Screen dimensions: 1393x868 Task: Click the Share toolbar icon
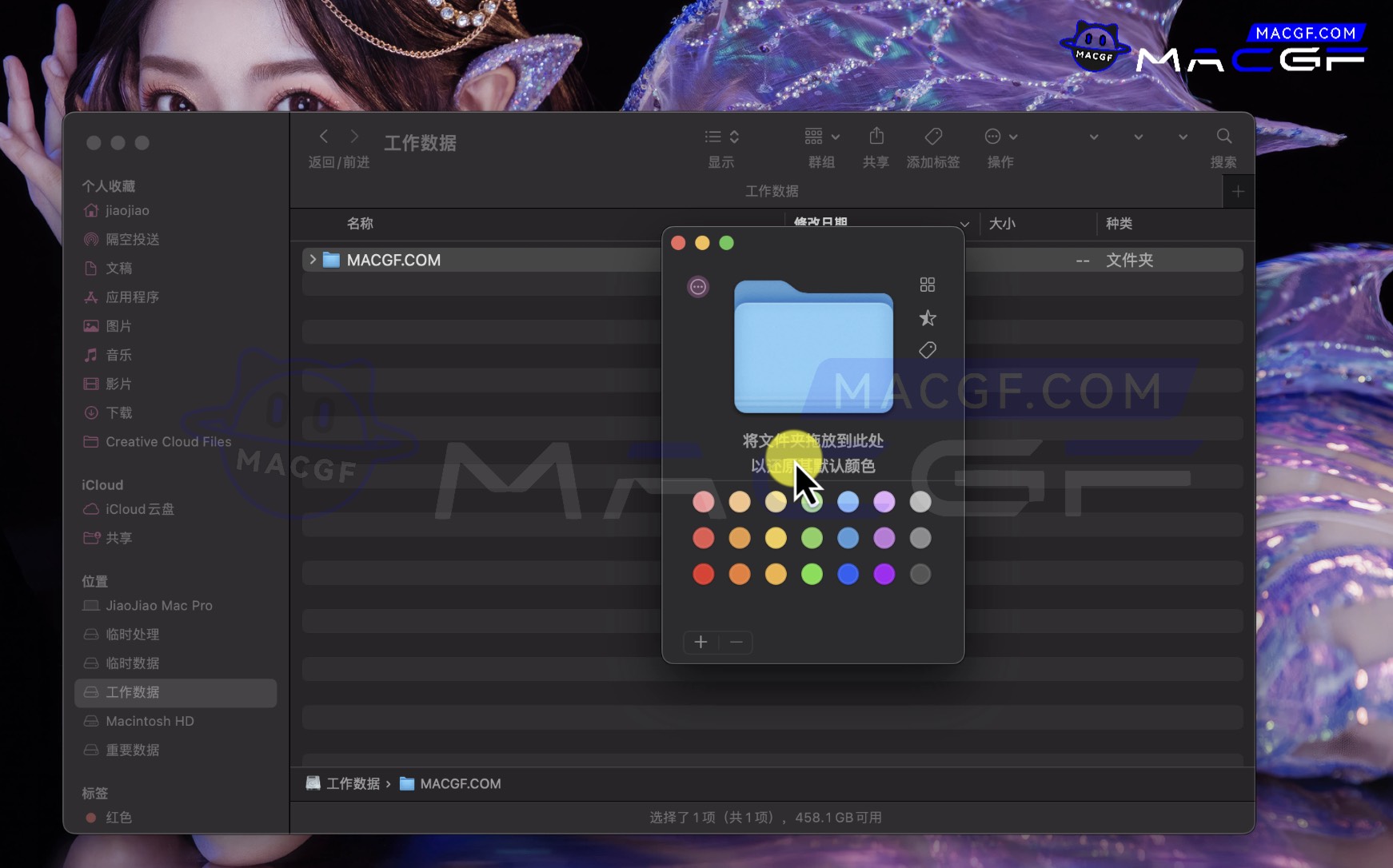(876, 137)
